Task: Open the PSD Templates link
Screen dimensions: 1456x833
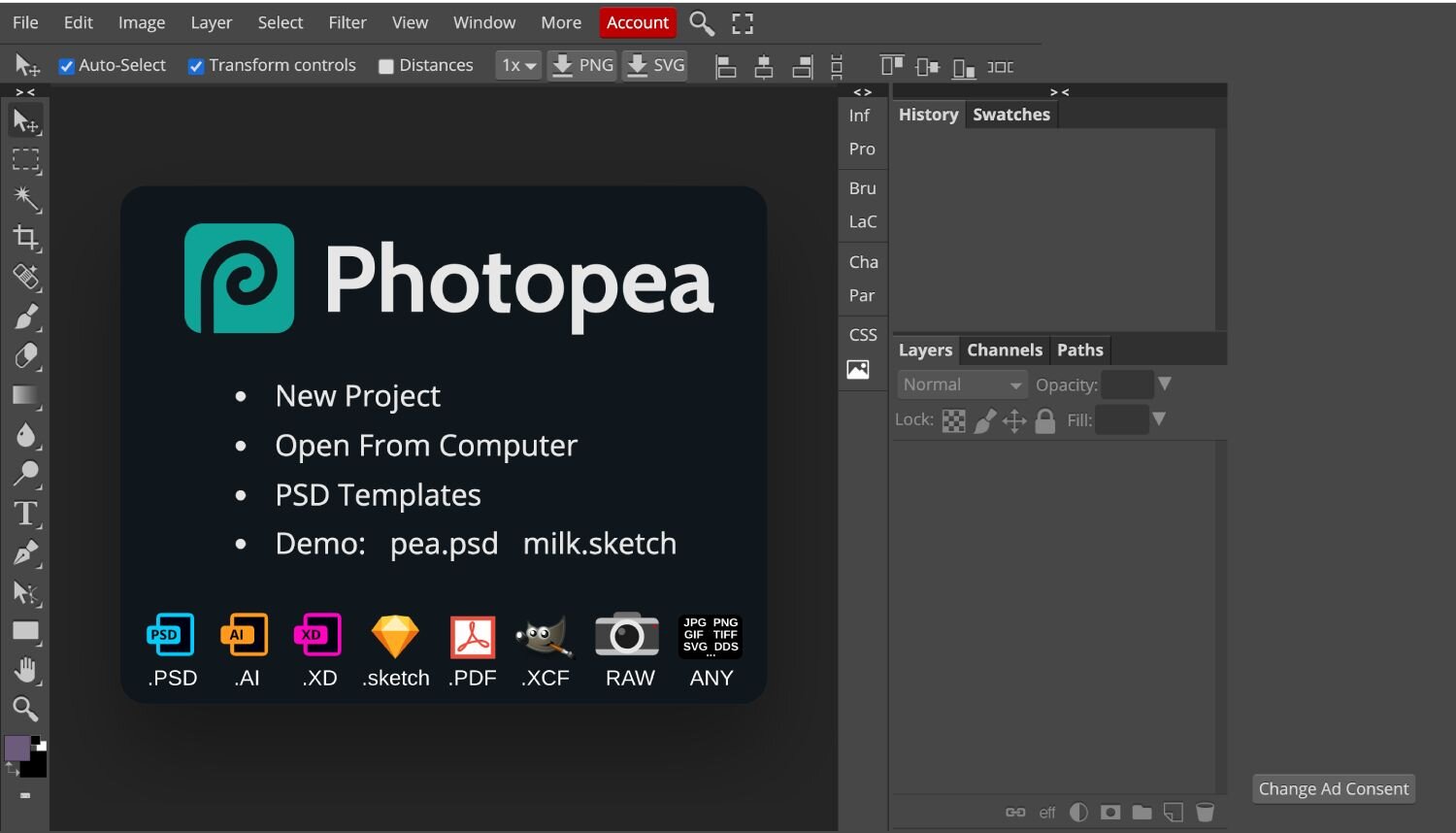Action: pyautogui.click(x=378, y=495)
